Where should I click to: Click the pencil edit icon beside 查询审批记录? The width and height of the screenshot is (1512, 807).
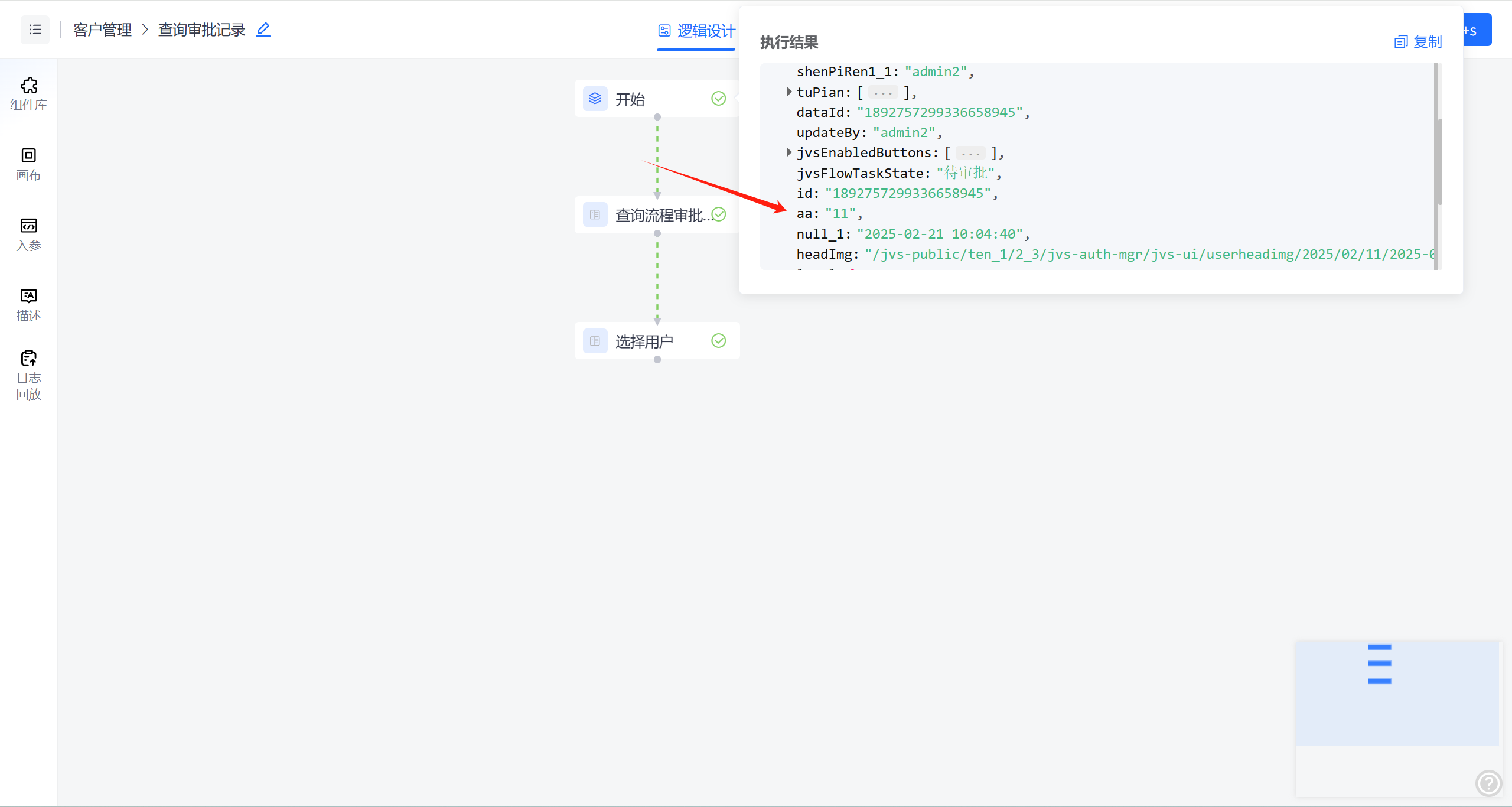pyautogui.click(x=263, y=30)
